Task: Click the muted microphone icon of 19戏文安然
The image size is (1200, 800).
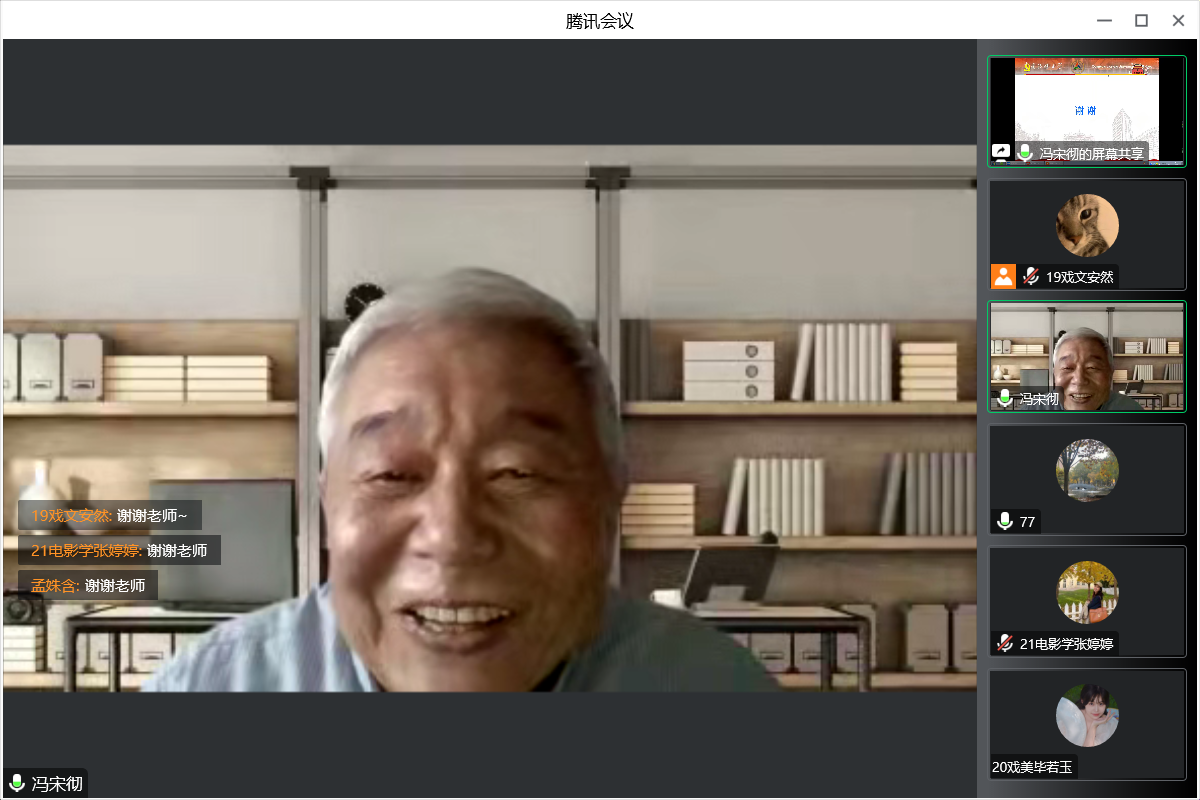Action: (x=1030, y=277)
